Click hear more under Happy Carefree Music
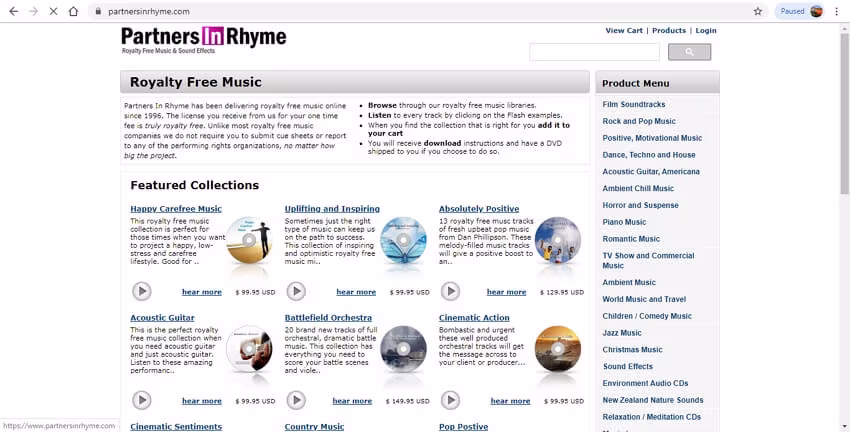 click(202, 292)
